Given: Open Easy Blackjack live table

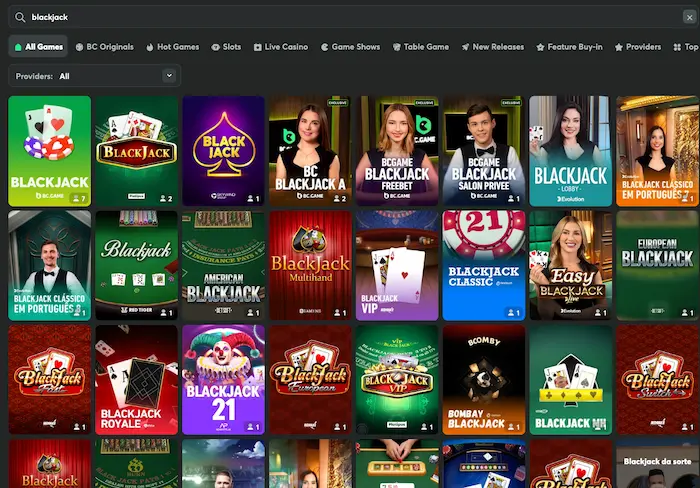Looking at the screenshot, I should 571,266.
